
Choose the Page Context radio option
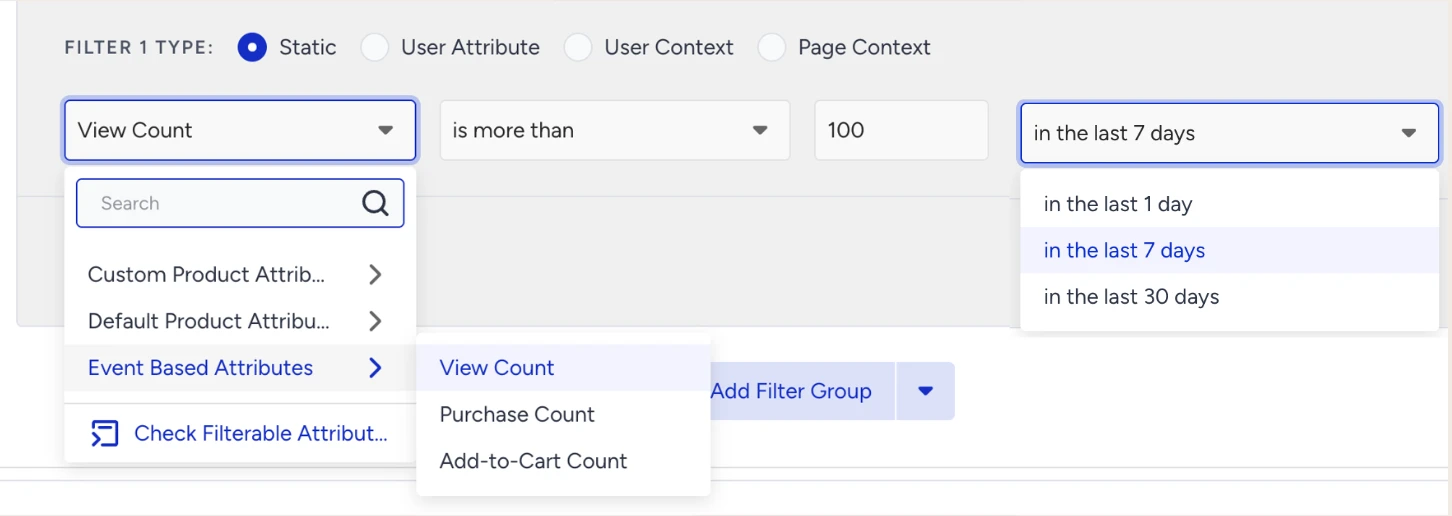click(x=771, y=47)
